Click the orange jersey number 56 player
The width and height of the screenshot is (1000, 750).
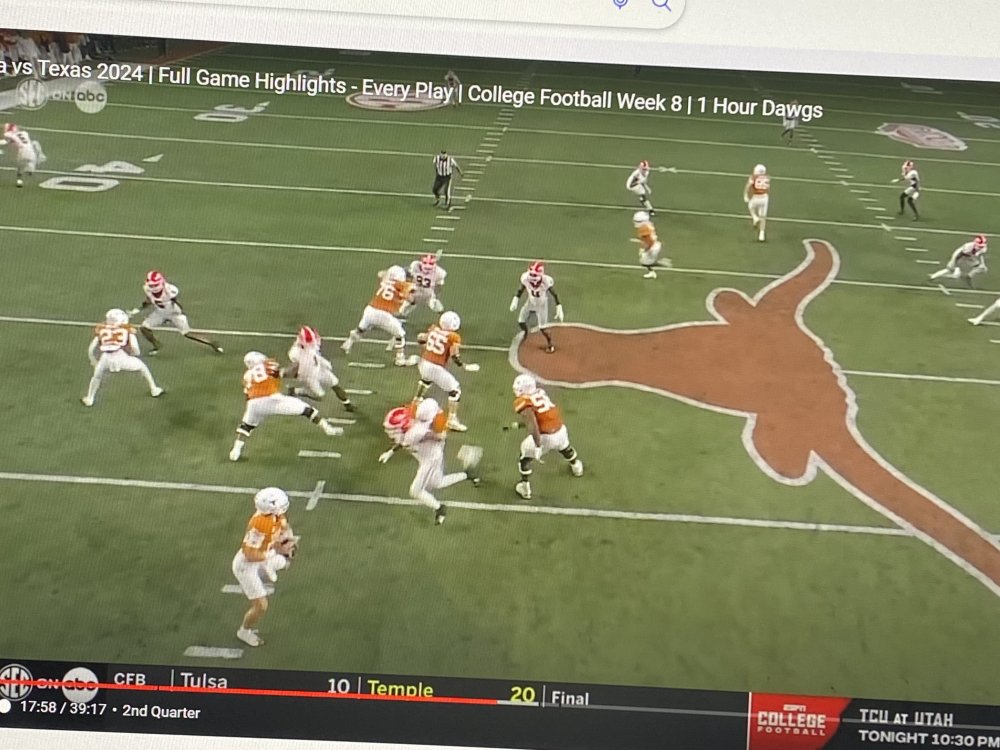point(540,430)
